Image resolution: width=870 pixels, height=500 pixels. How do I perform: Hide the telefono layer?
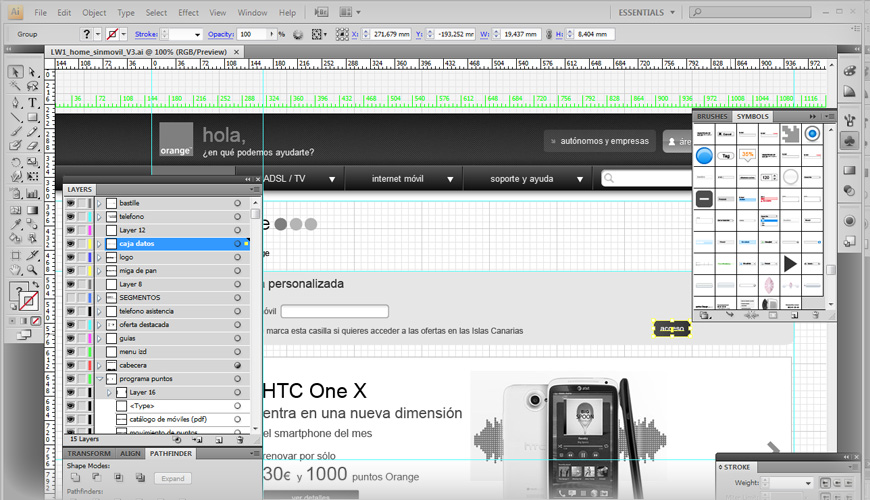[70, 217]
